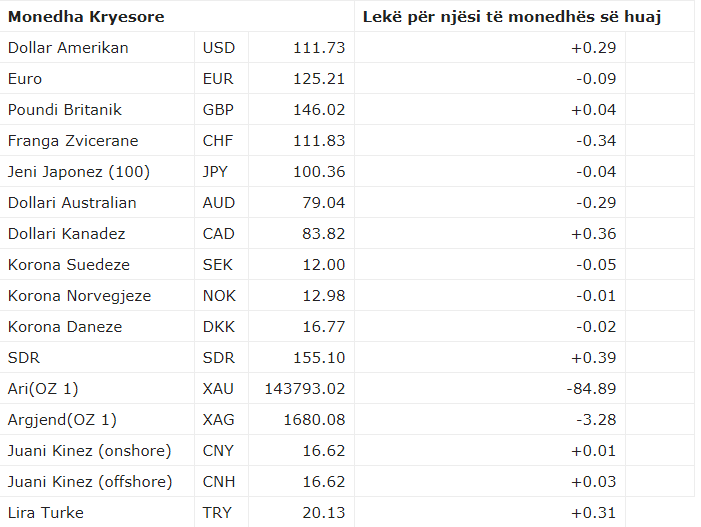The image size is (701, 527).
Task: Select the EUR currency code cell
Action: pos(219,79)
